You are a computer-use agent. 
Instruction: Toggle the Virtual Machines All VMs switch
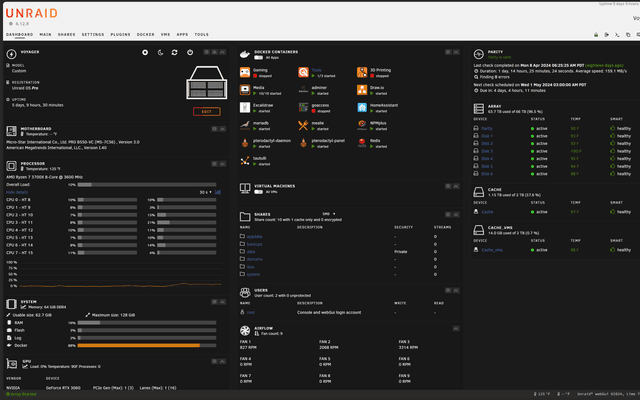(258, 192)
